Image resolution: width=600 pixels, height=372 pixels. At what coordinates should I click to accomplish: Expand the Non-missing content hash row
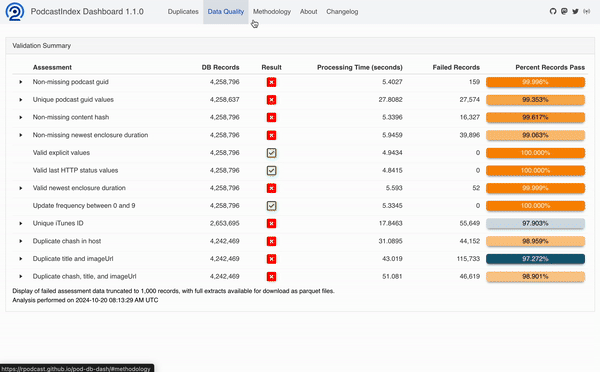point(21,117)
